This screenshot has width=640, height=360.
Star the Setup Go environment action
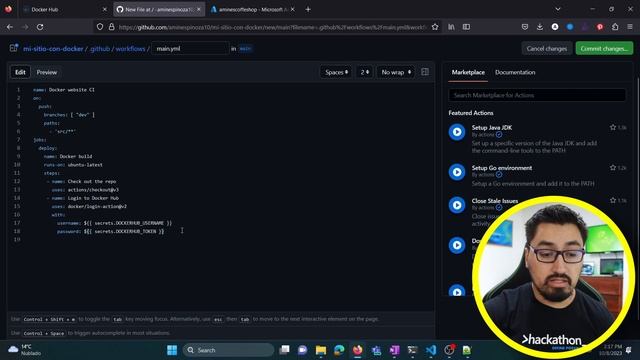pyautogui.click(x=613, y=167)
